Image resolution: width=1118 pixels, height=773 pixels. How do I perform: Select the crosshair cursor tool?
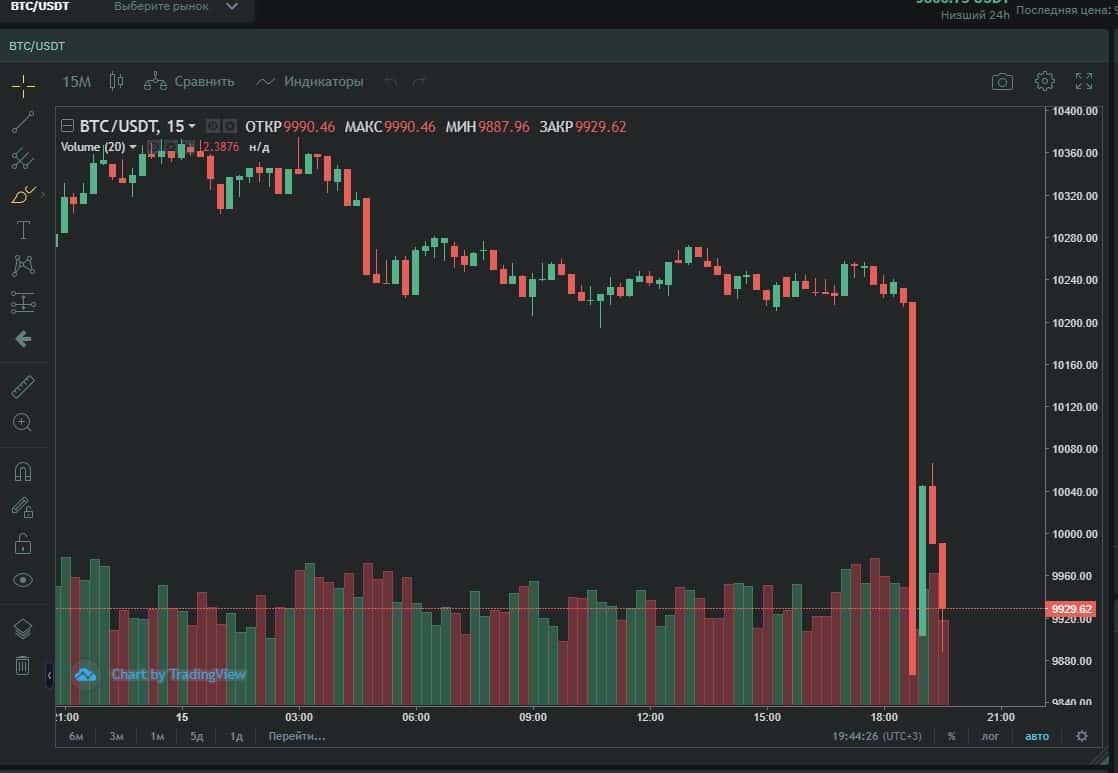point(23,85)
